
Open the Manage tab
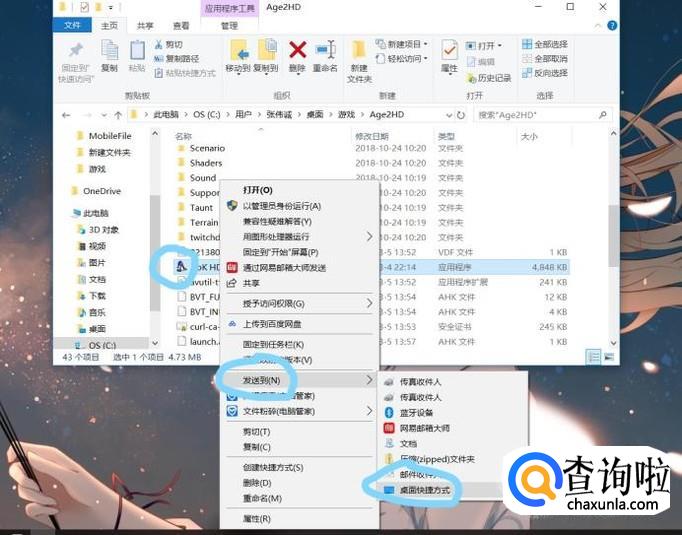(x=229, y=26)
